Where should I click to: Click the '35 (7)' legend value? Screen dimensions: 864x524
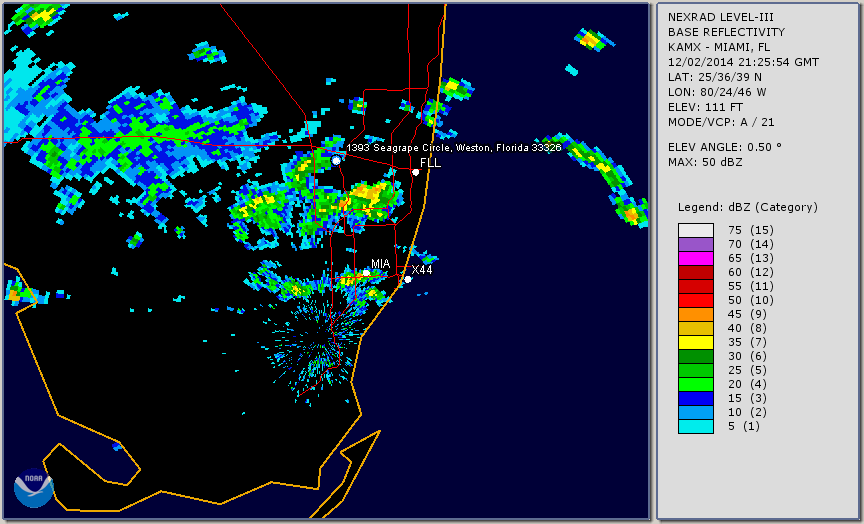(747, 342)
